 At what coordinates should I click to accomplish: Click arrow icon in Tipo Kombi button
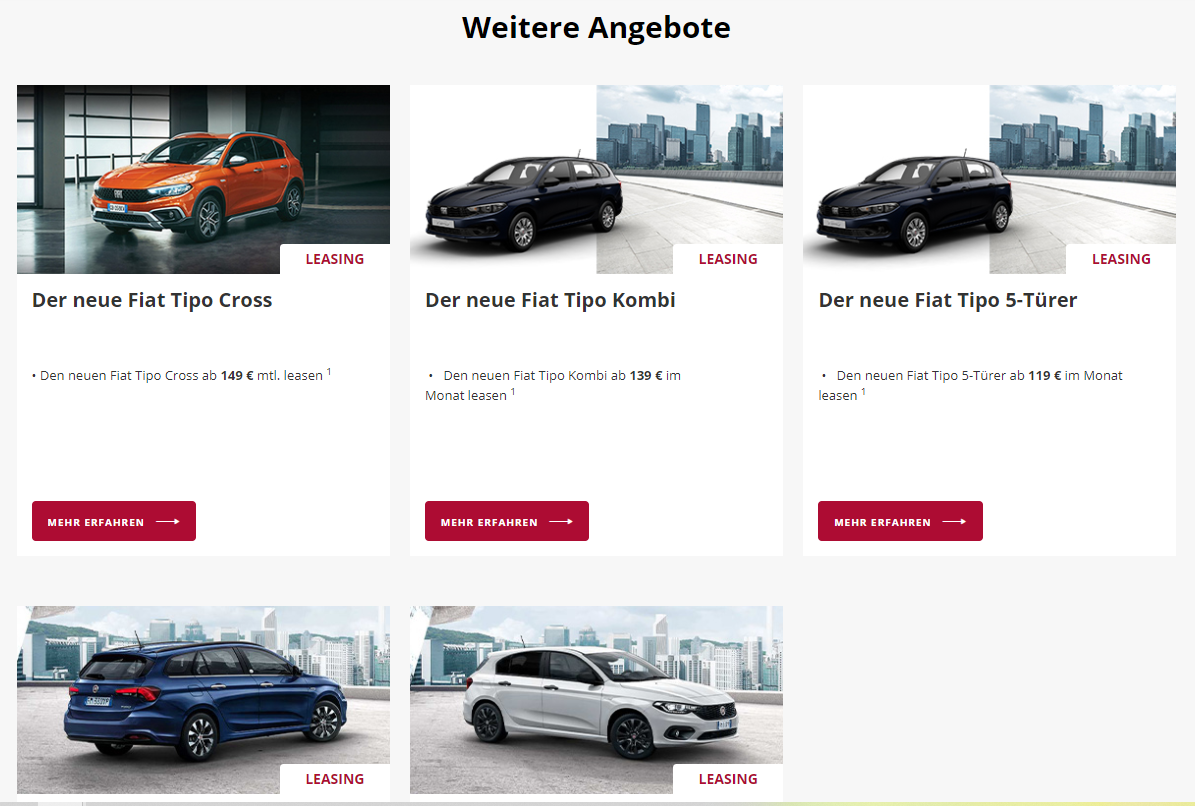tap(561, 522)
